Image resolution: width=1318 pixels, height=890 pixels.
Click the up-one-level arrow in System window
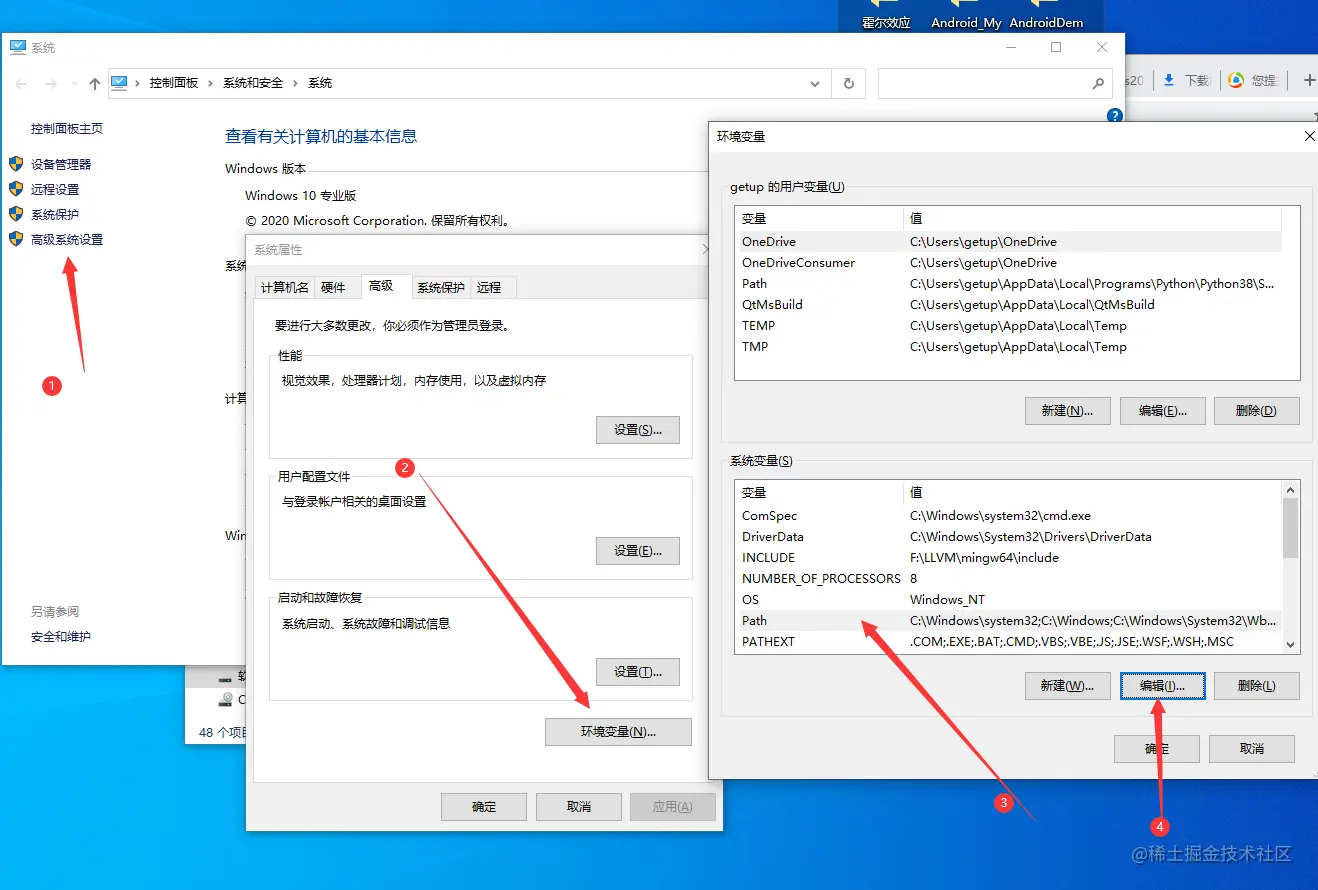[x=95, y=84]
